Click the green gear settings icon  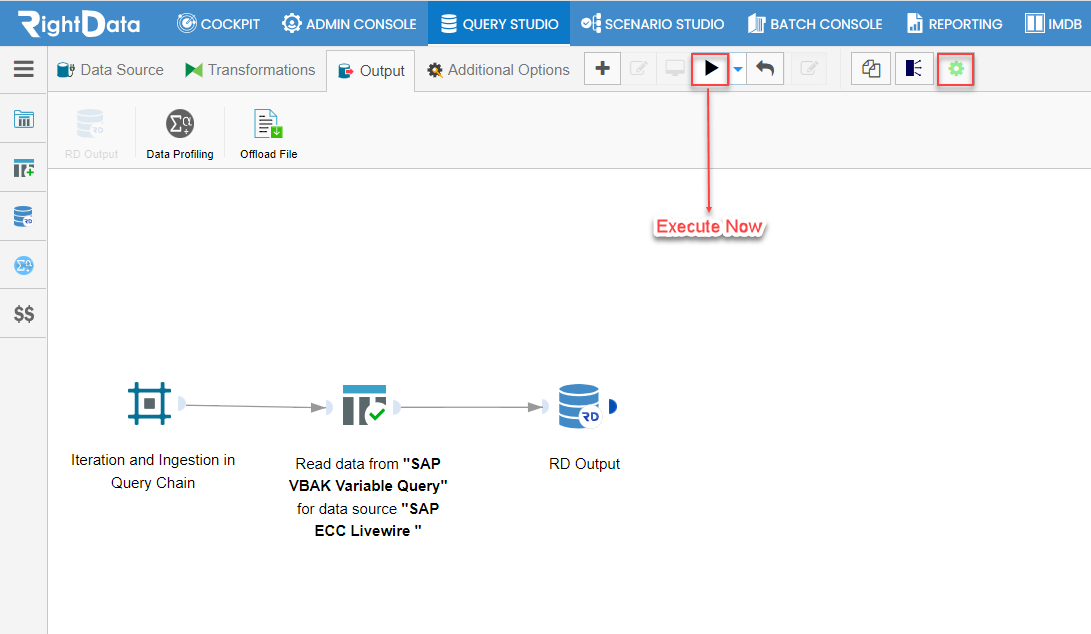(x=955, y=69)
